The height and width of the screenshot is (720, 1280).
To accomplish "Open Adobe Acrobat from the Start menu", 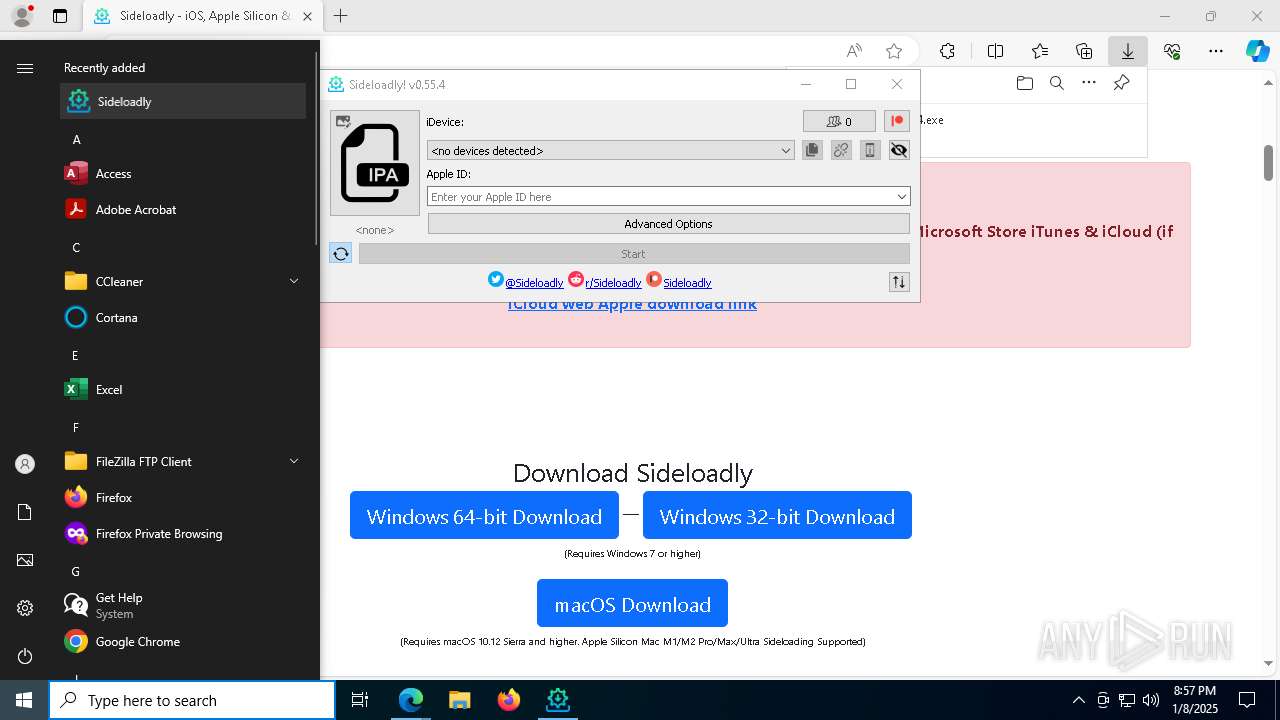I will pyautogui.click(x=183, y=209).
